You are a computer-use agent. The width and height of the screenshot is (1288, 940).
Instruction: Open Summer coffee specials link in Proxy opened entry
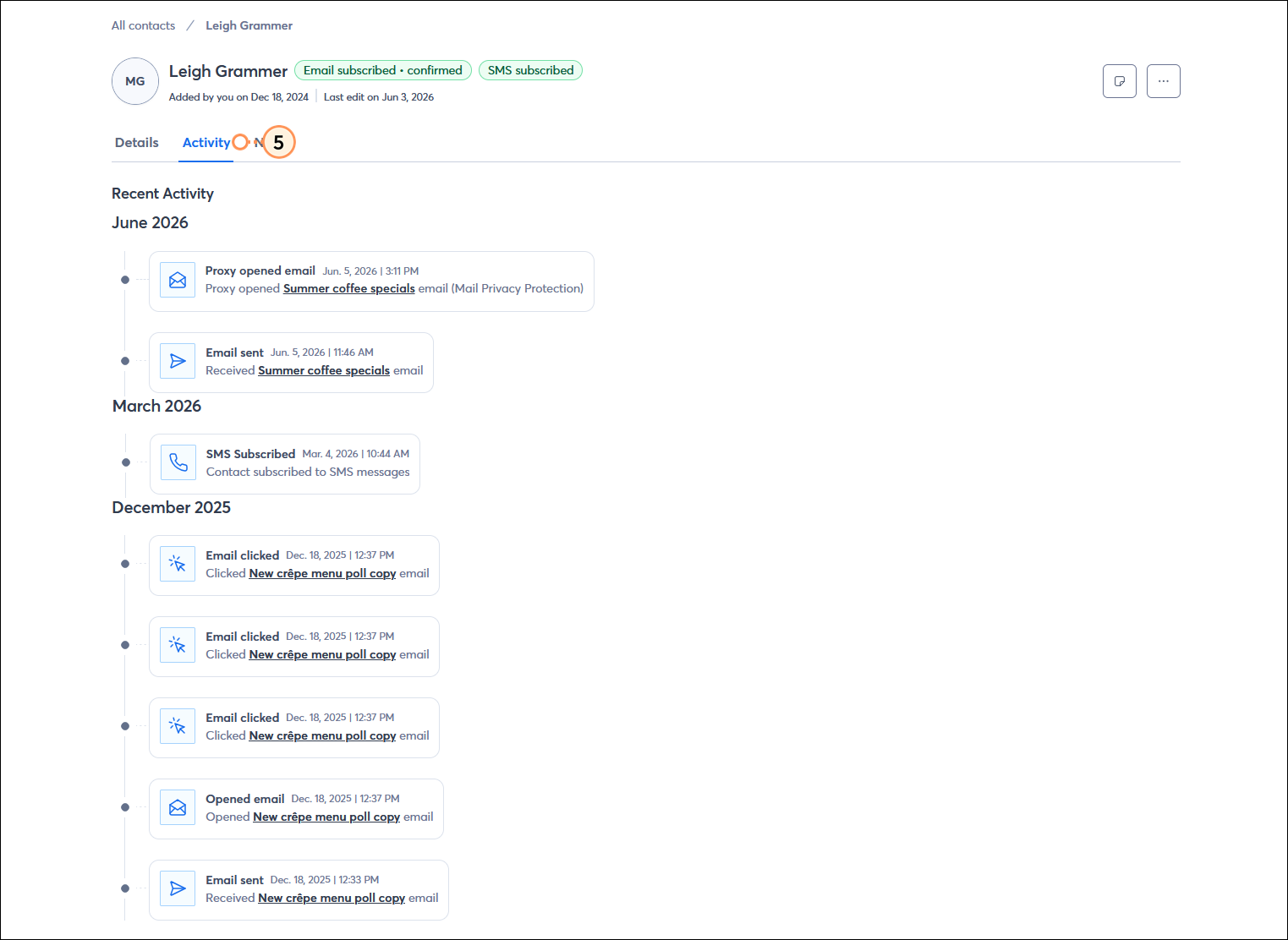(349, 288)
